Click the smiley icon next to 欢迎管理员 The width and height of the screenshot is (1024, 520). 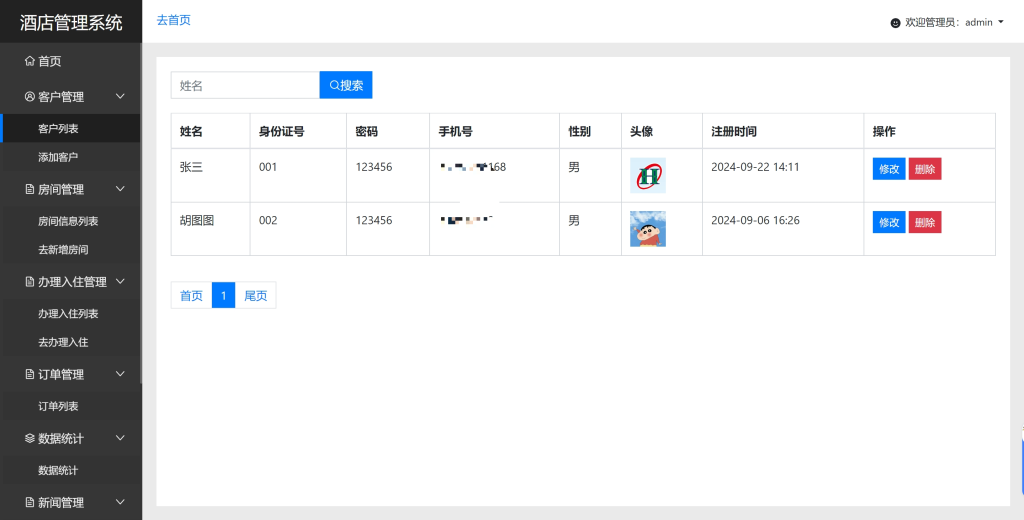[x=895, y=23]
